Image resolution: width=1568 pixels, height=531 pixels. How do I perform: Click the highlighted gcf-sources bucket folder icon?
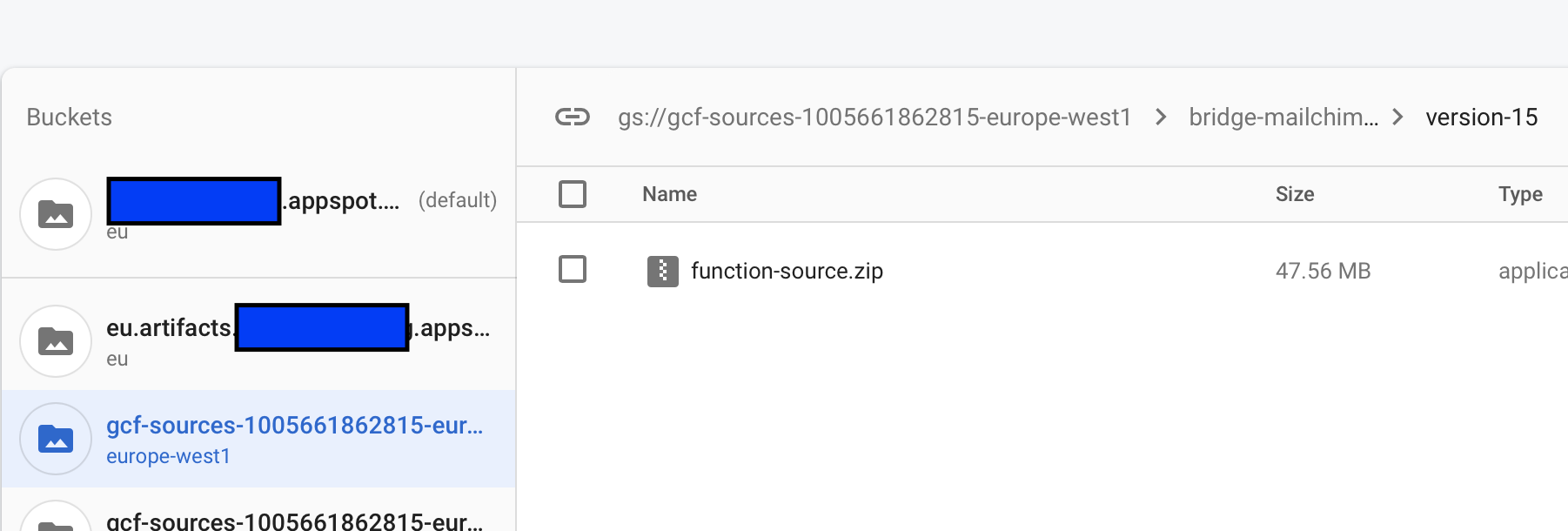pyautogui.click(x=56, y=439)
